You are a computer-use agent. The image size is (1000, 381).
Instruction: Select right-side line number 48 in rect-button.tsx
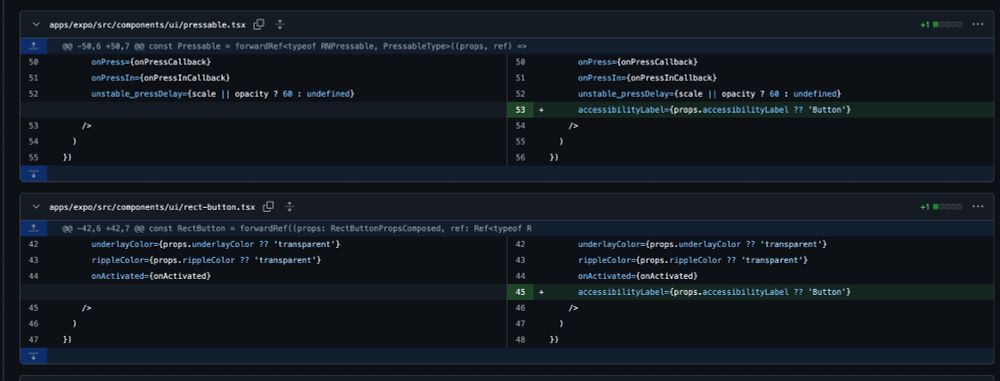[x=520, y=340]
